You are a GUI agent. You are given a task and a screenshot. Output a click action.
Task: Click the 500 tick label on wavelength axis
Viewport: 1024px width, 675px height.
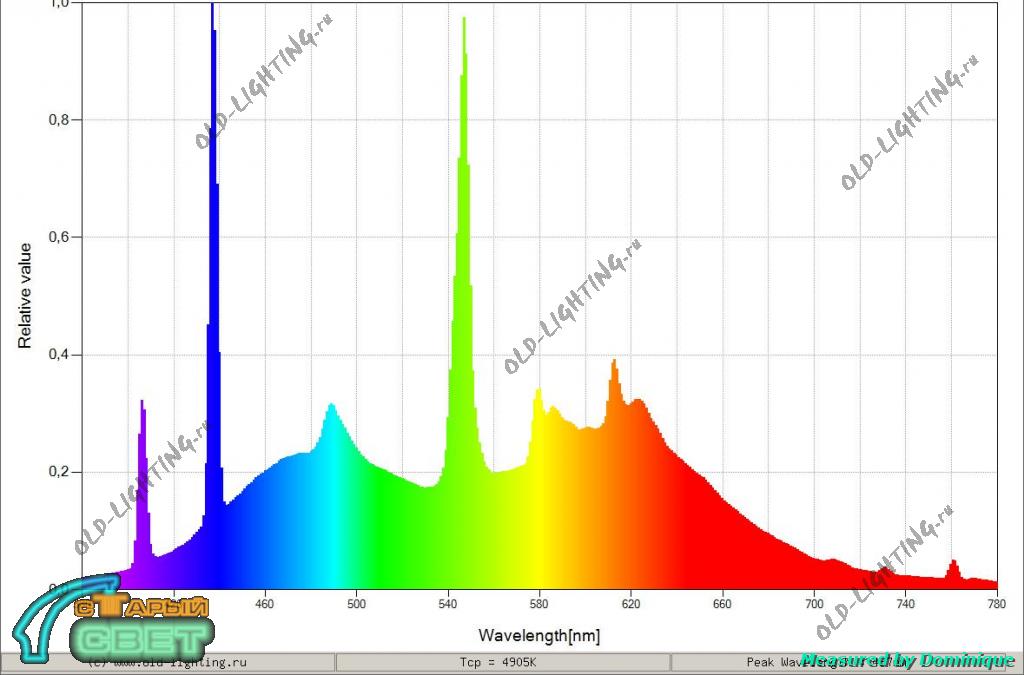[356, 604]
